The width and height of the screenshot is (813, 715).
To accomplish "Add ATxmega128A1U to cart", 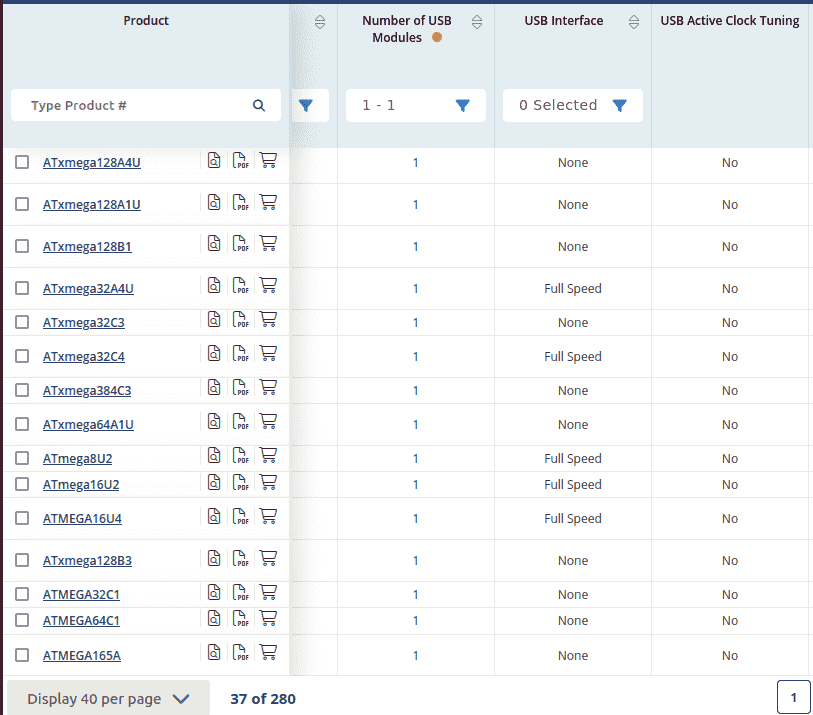I will coord(268,202).
